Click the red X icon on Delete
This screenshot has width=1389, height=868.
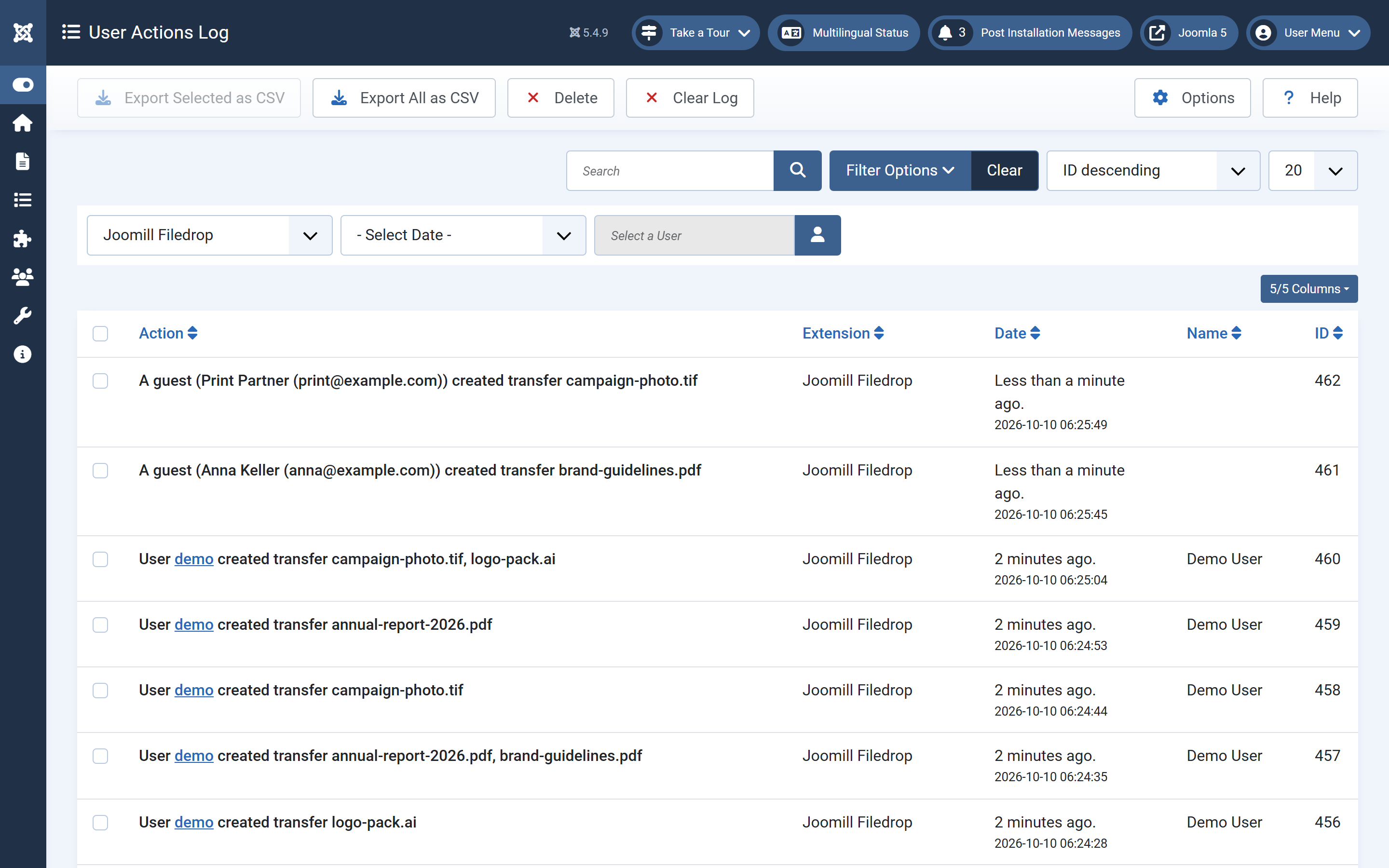pyautogui.click(x=532, y=97)
